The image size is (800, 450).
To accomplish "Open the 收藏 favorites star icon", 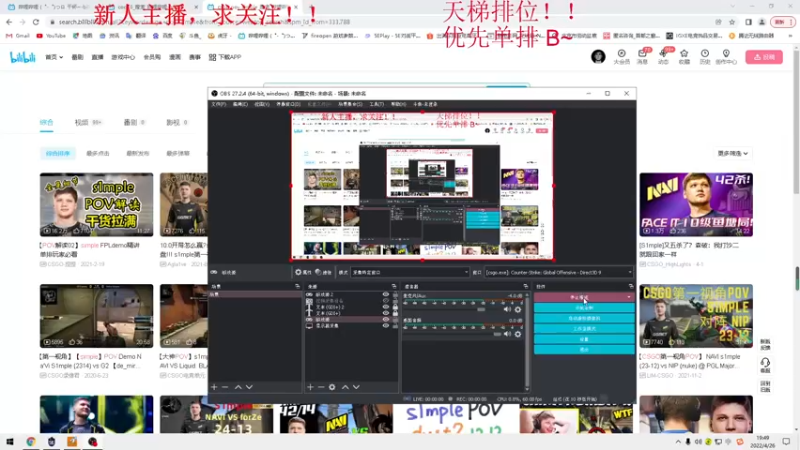I will [684, 57].
